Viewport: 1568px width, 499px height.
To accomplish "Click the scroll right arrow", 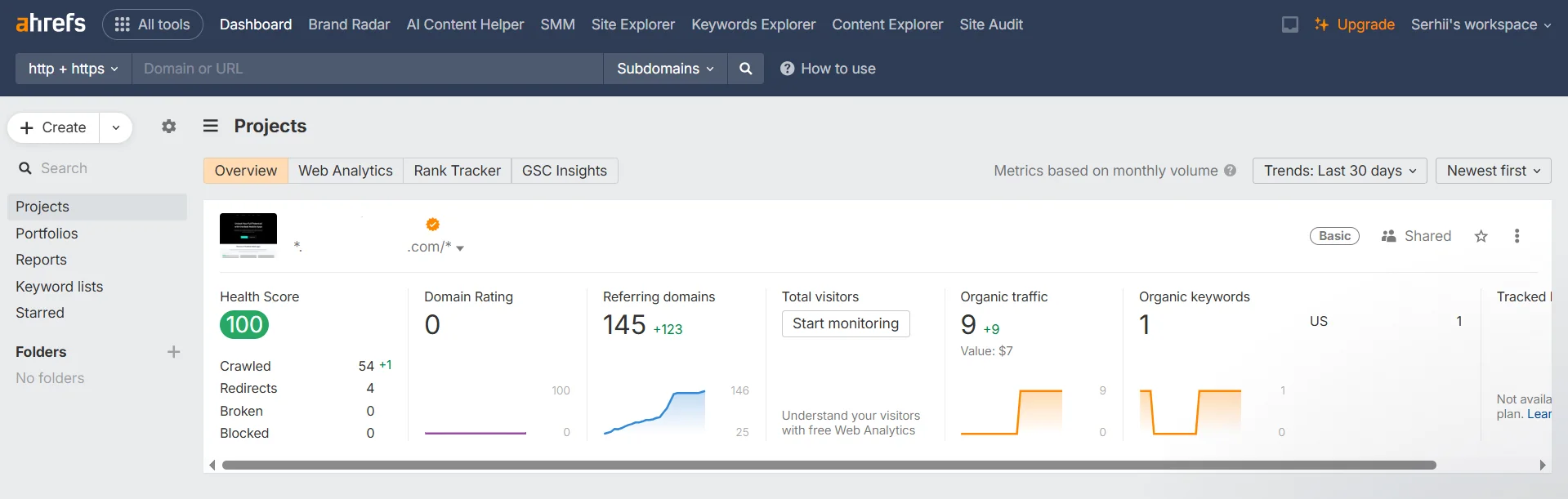I will point(1543,465).
